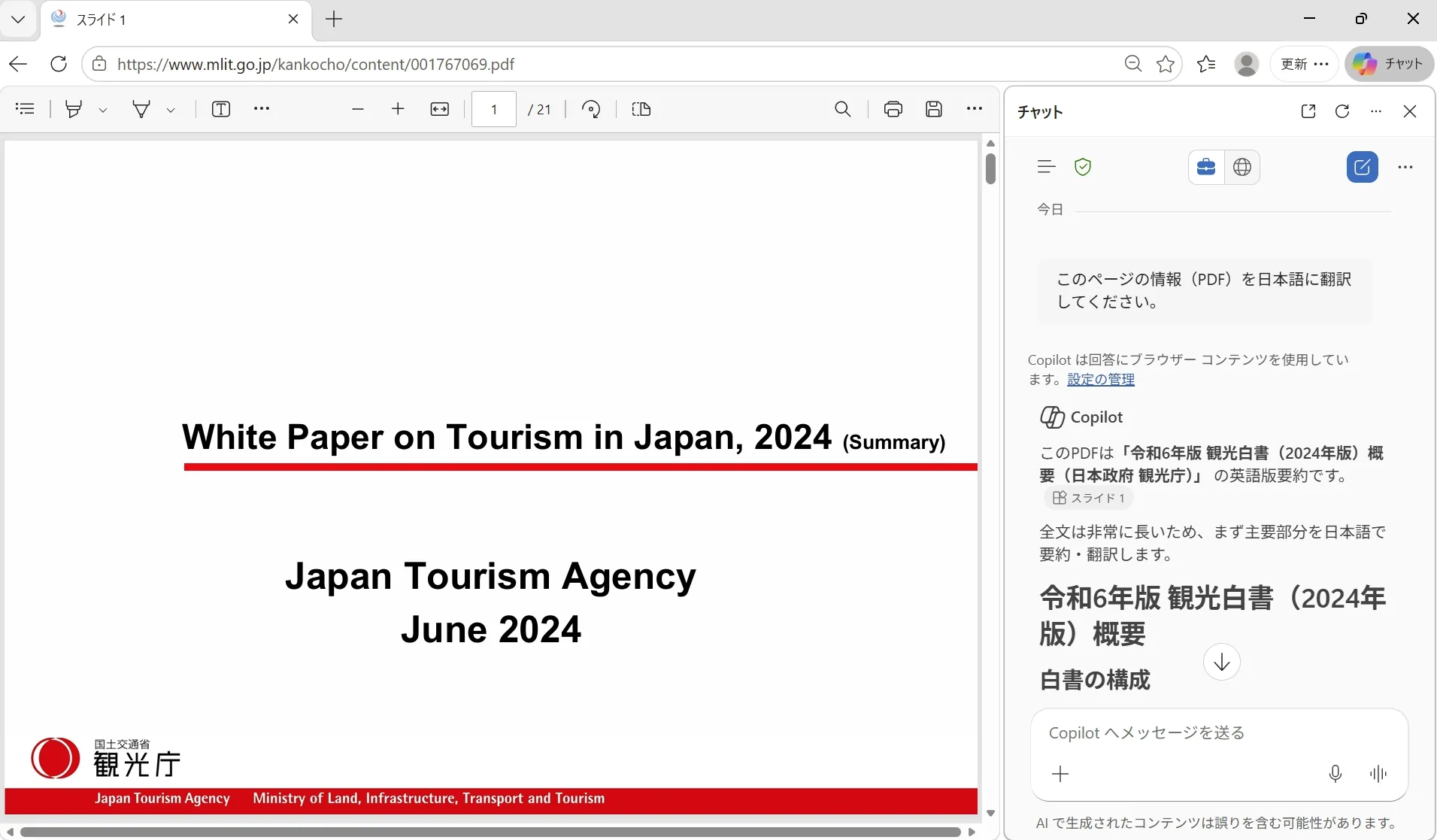Close the チャット side pane
This screenshot has height=840, width=1437.
[x=1410, y=111]
